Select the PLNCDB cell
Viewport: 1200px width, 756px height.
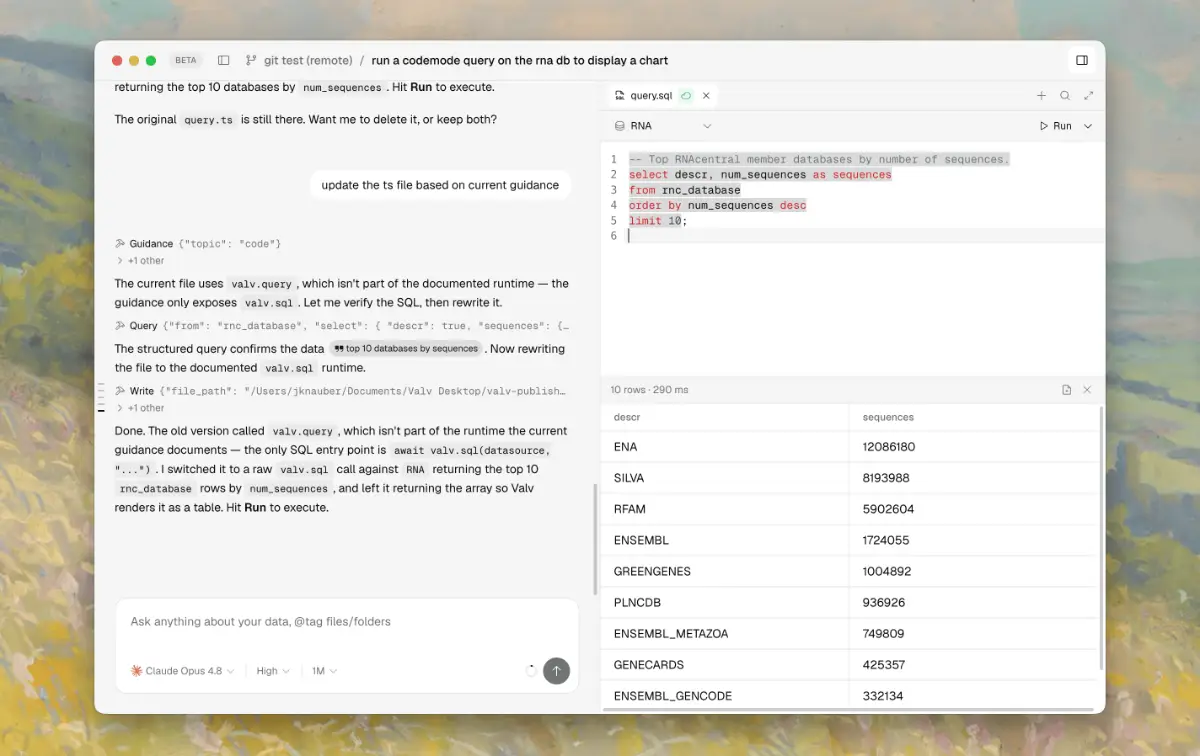(x=724, y=602)
